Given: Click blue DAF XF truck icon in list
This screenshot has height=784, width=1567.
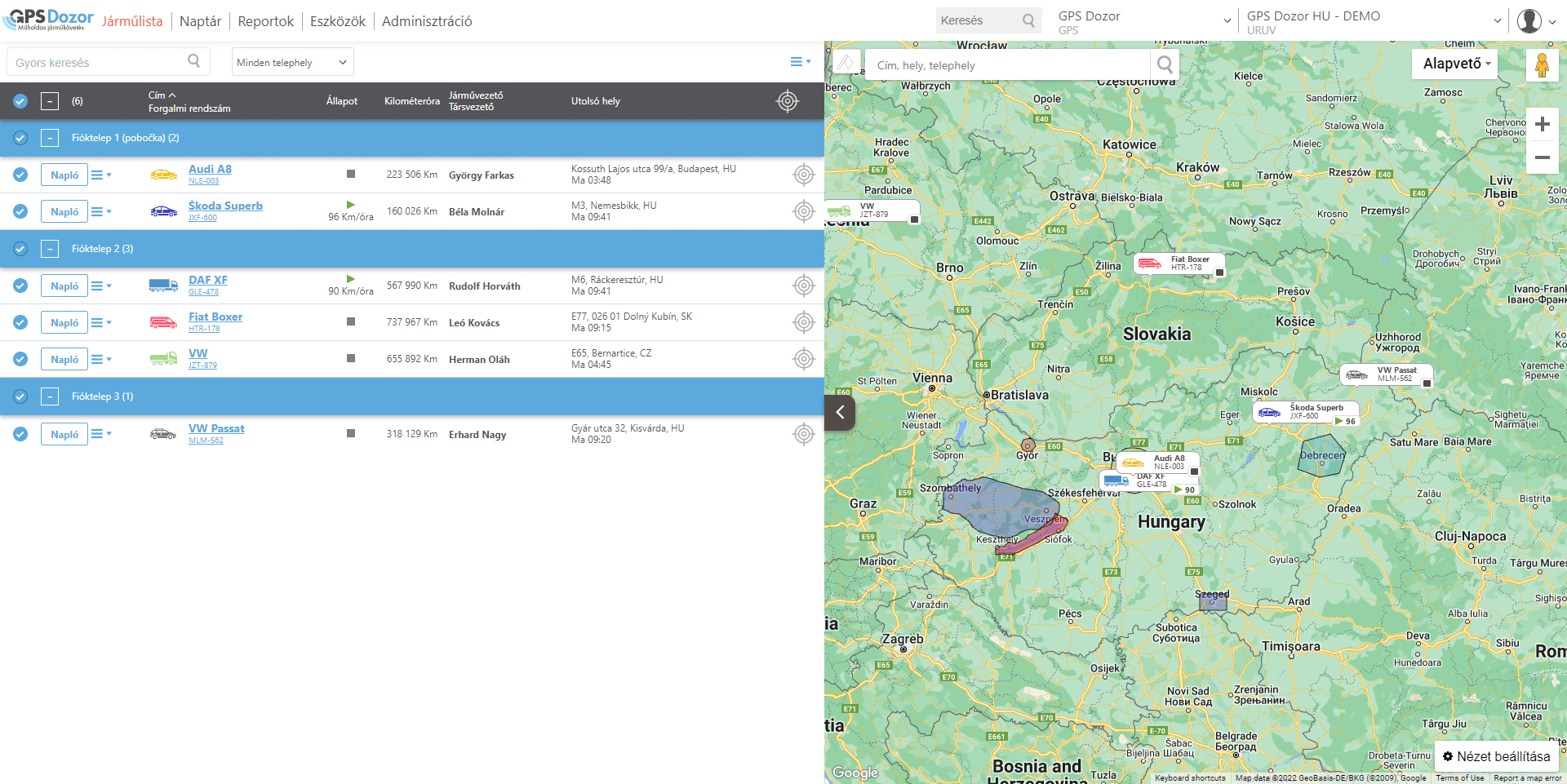Looking at the screenshot, I should 163,286.
